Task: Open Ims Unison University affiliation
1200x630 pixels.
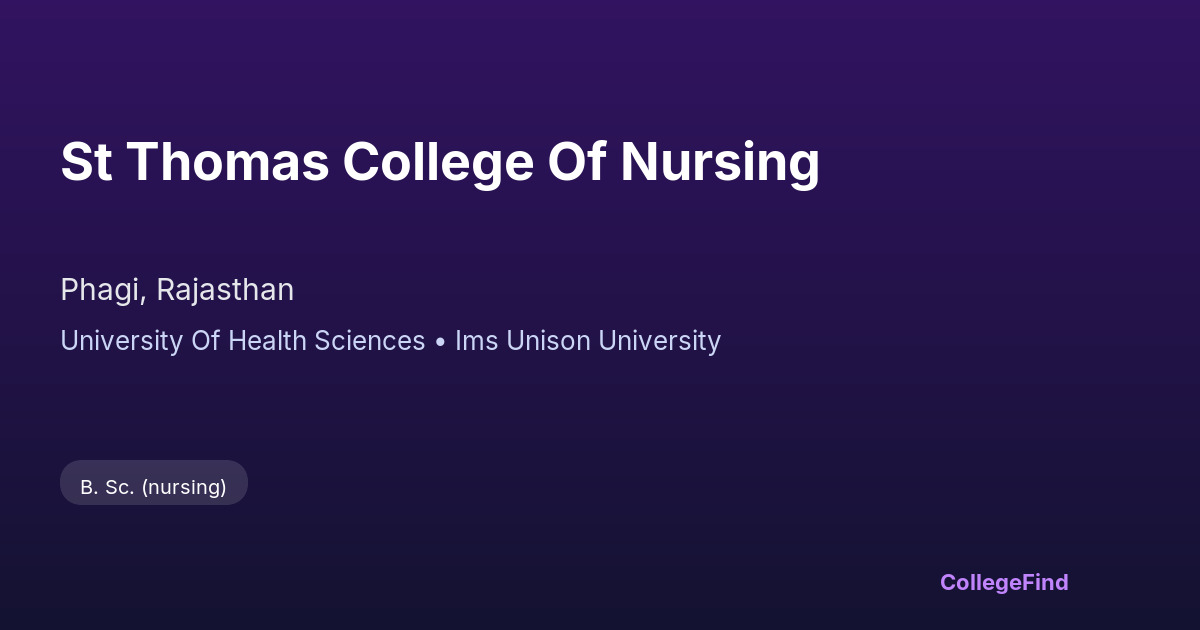Action: [588, 341]
